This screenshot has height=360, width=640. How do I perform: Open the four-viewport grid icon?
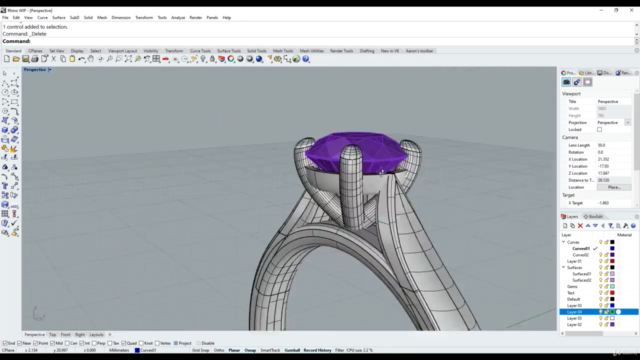point(156,59)
